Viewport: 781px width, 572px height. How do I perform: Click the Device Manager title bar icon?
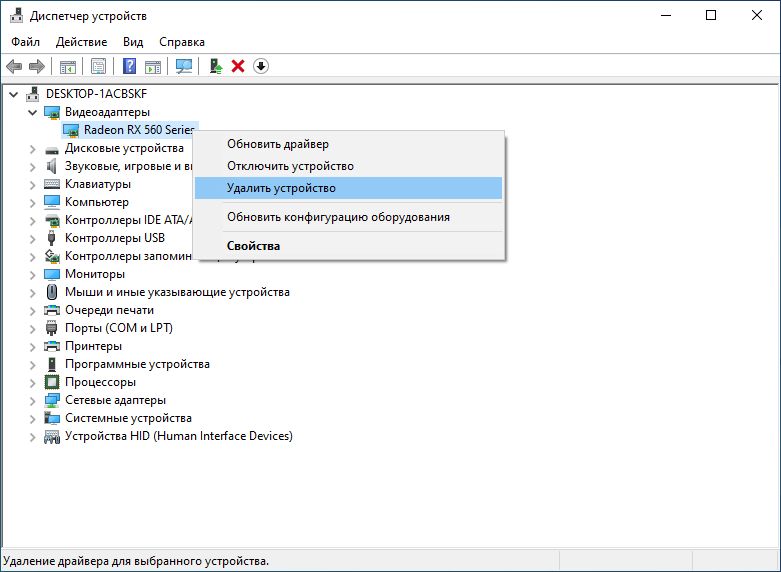click(16, 16)
